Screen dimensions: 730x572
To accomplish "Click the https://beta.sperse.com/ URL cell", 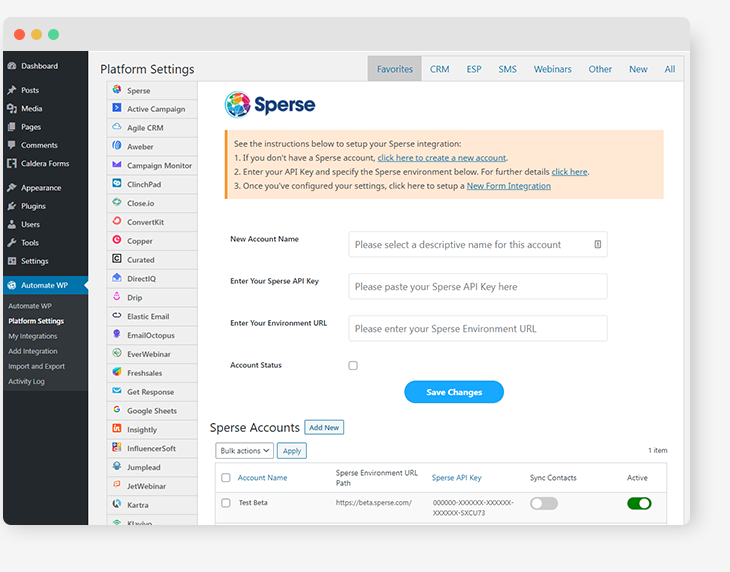I will pyautogui.click(x=374, y=503).
